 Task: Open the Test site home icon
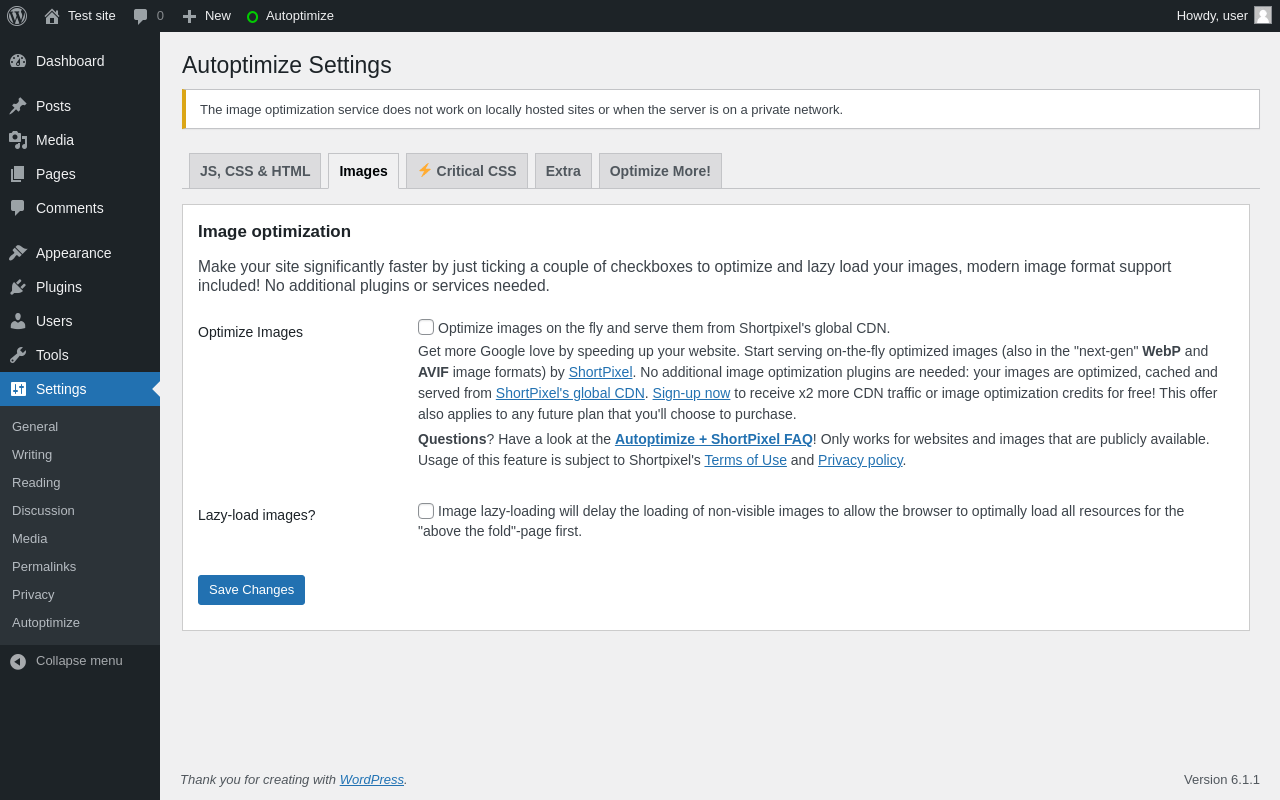coord(52,16)
